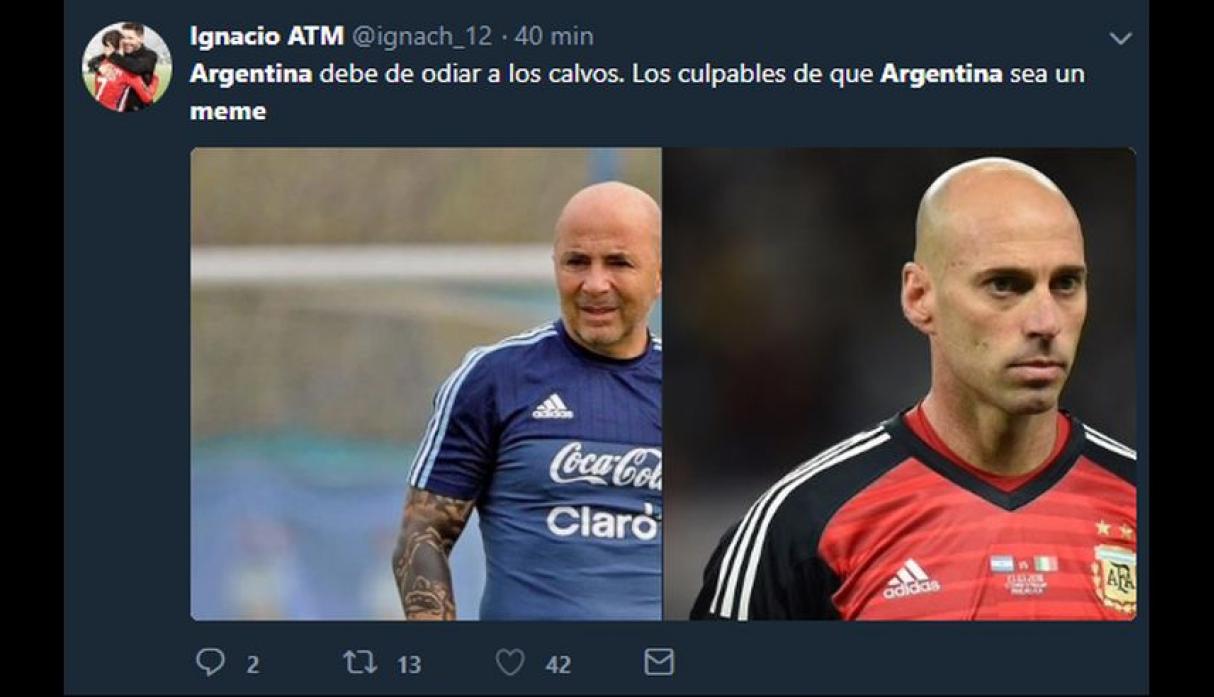This screenshot has height=697, width=1214.
Task: Click the Coca-Cola logo on the blue shirt
Action: pyautogui.click(x=605, y=466)
